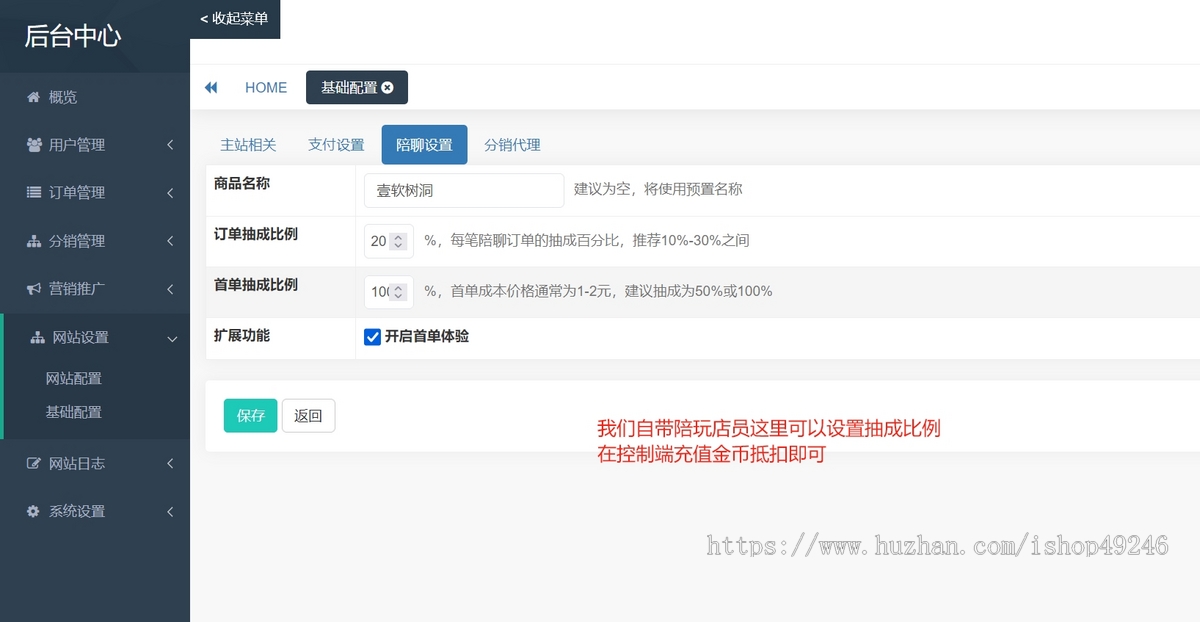Open the 分销管理 menu item

tap(95, 241)
